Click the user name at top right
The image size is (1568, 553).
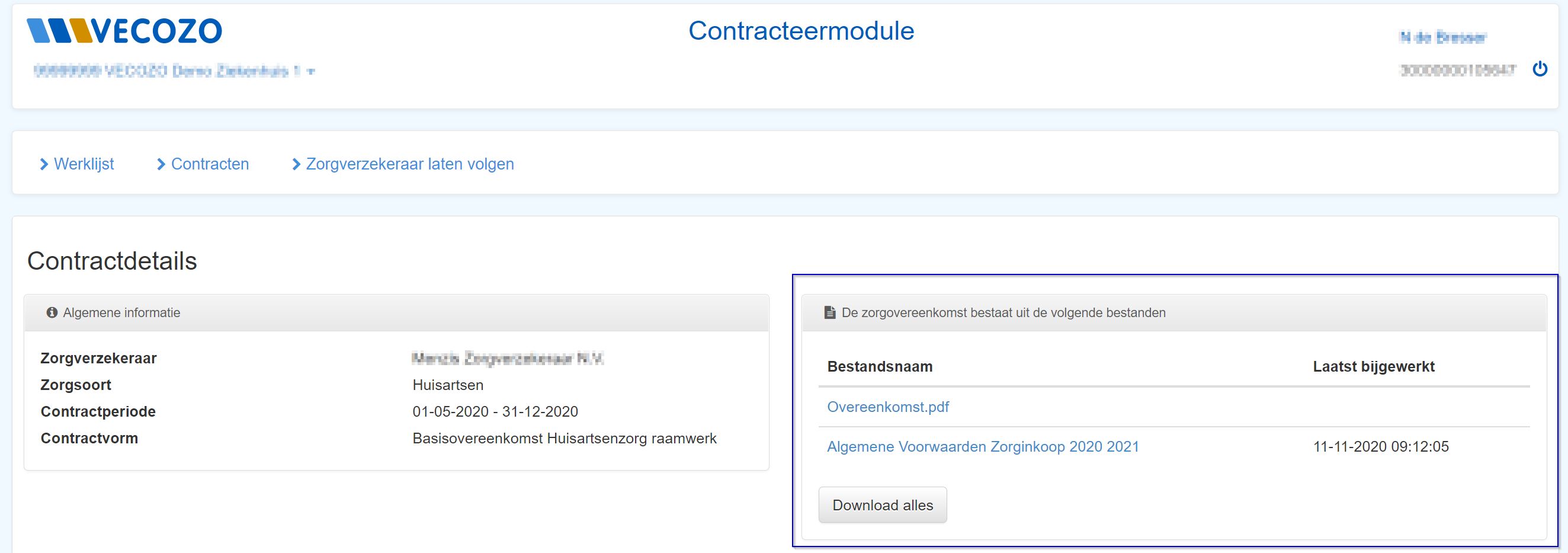click(1442, 38)
